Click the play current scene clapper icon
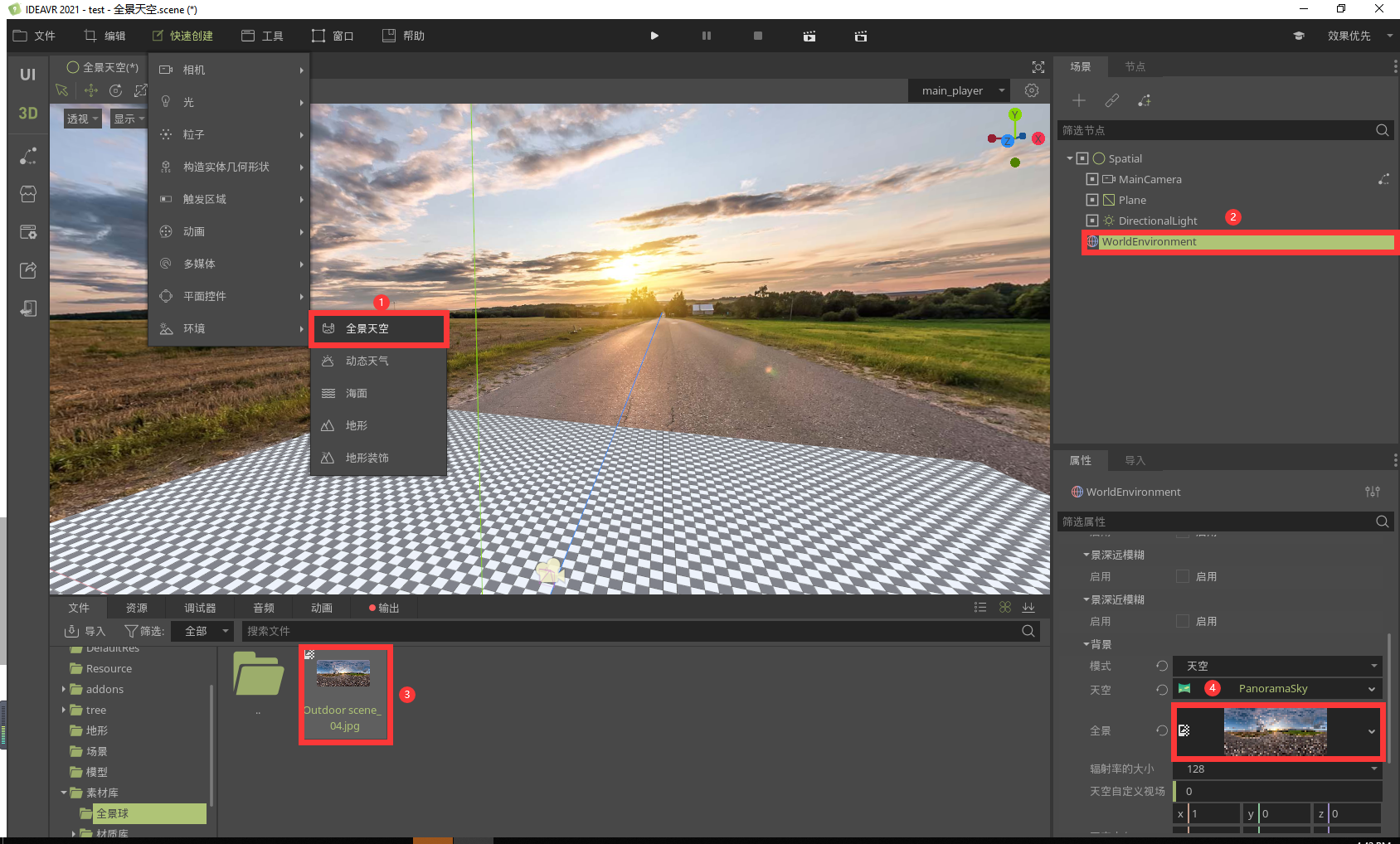 (809, 36)
